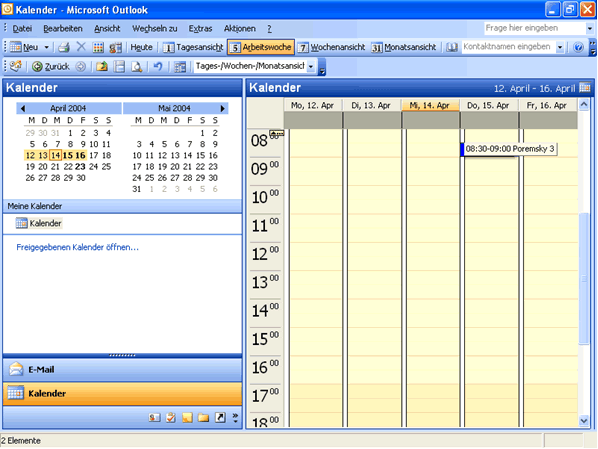
Task: Open the Datei menu
Action: (x=22, y=29)
